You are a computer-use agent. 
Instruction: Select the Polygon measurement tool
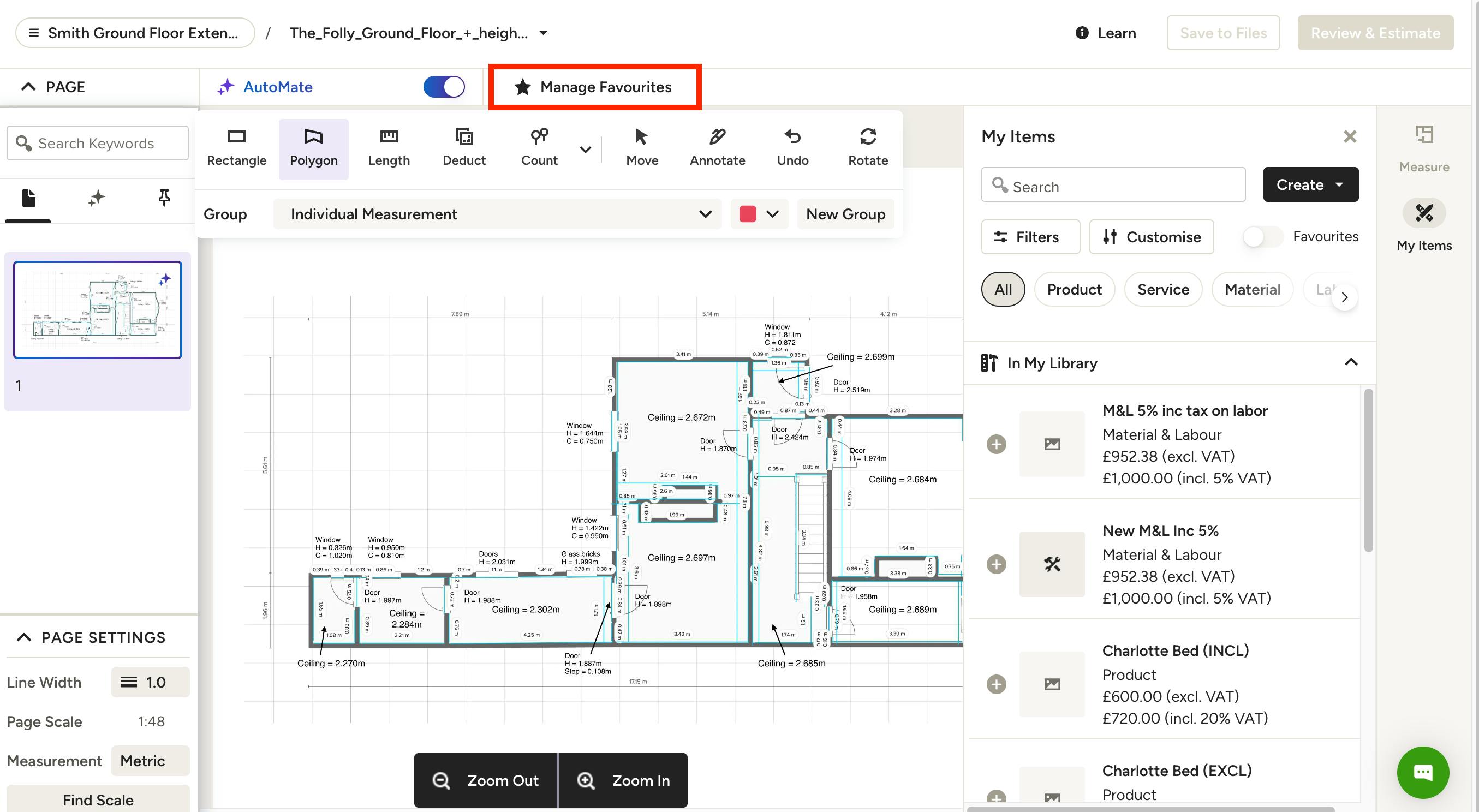313,149
